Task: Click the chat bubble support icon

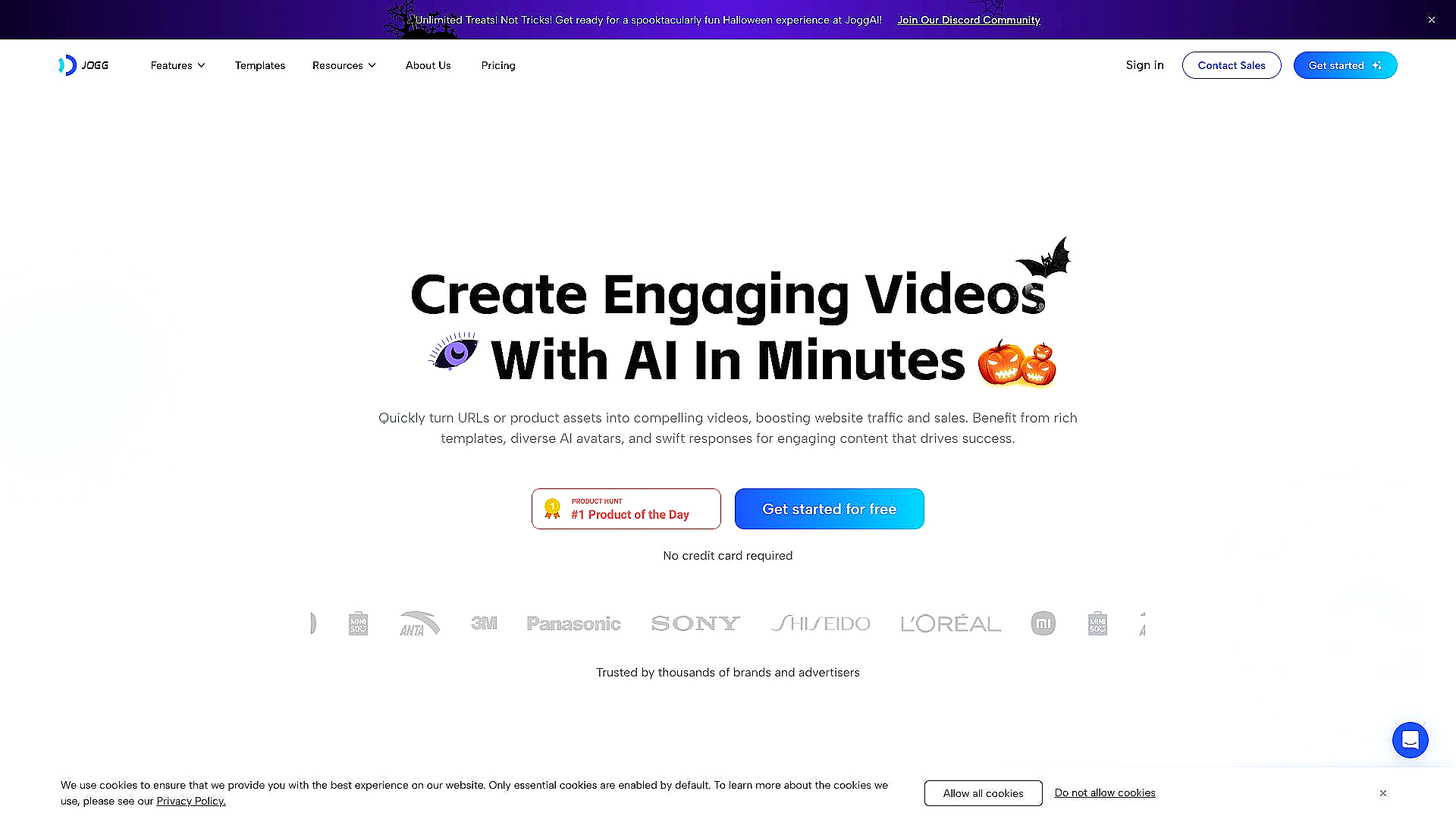Action: (x=1410, y=740)
